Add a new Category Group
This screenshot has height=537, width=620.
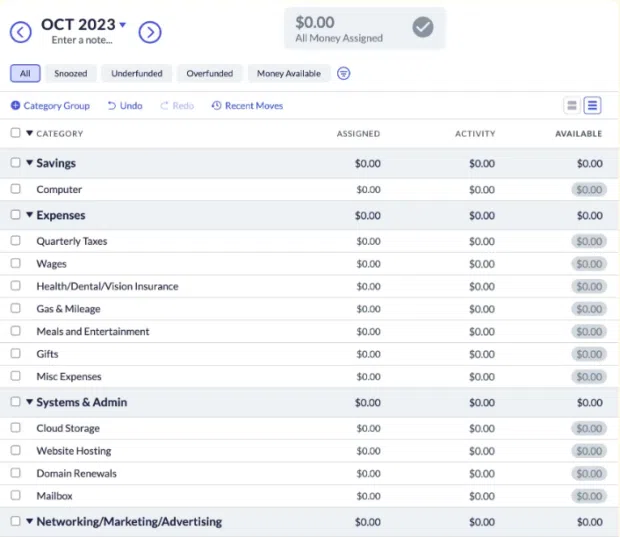[50, 106]
